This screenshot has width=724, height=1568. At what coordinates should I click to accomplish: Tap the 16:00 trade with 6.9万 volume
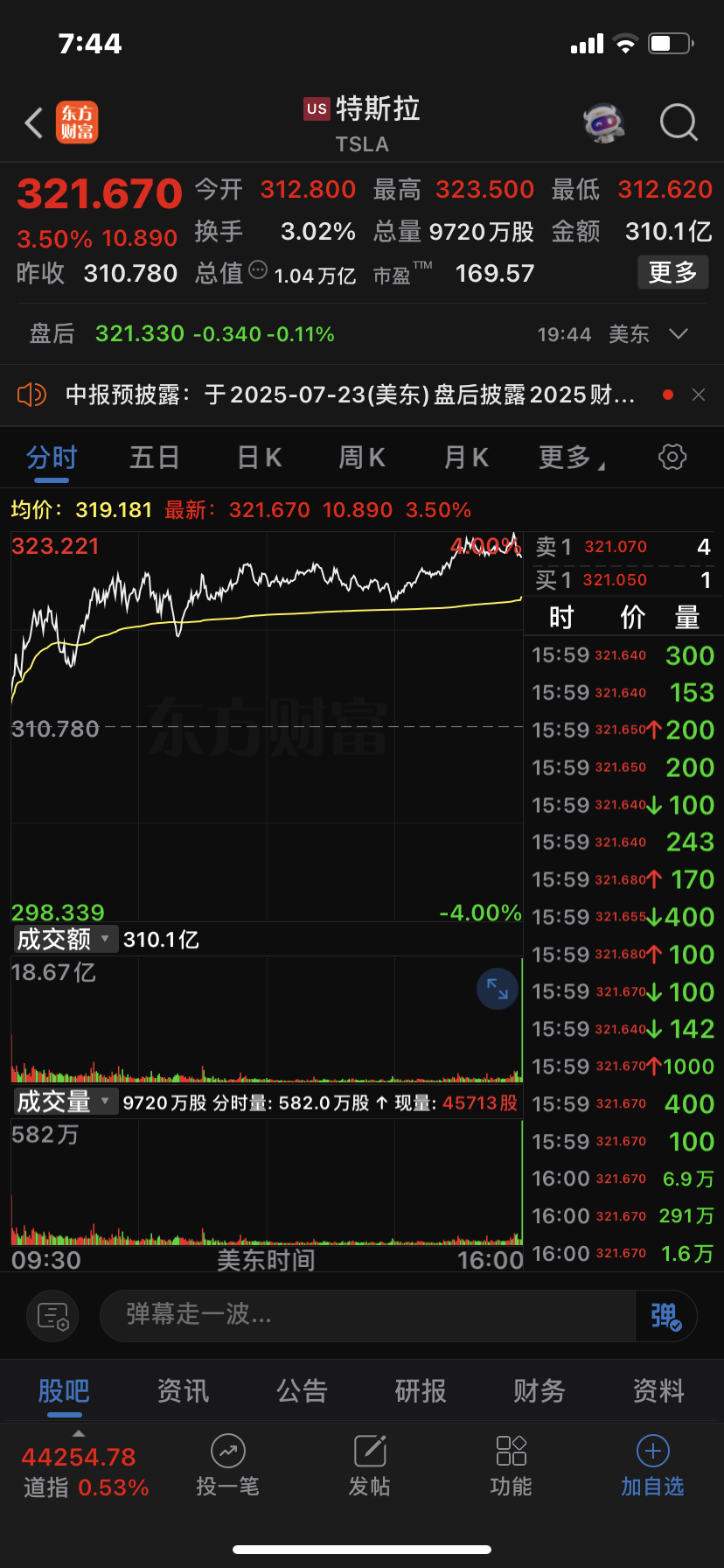[x=623, y=1179]
